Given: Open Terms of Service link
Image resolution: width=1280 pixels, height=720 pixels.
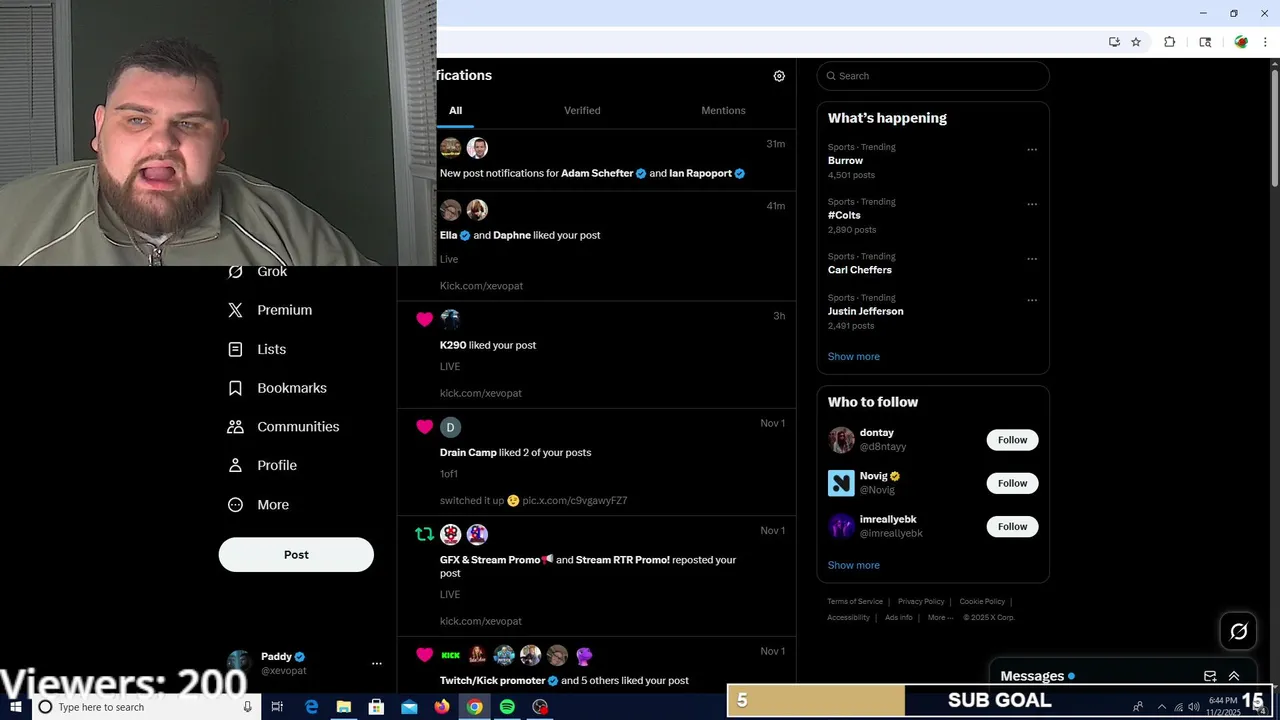Looking at the screenshot, I should click(855, 602).
